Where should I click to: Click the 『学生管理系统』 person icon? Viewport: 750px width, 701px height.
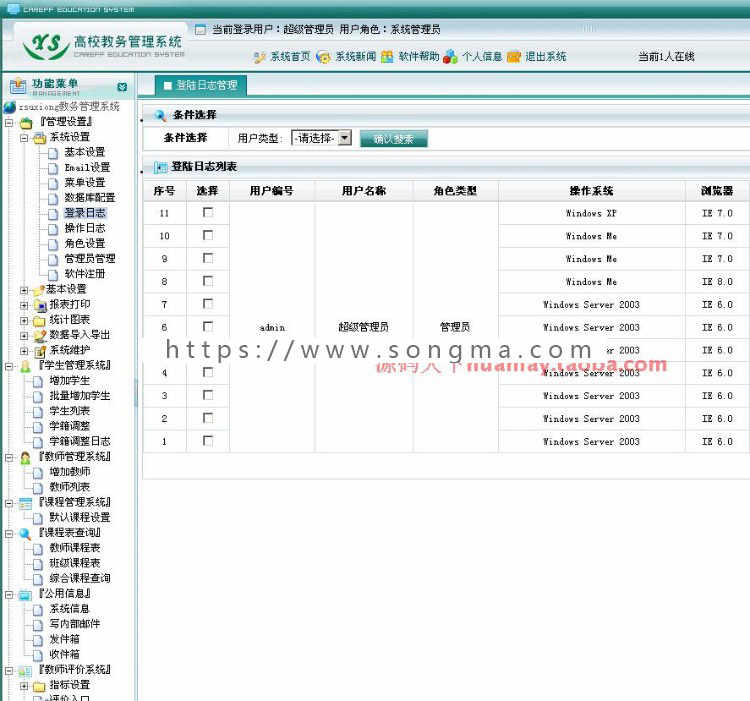point(25,366)
